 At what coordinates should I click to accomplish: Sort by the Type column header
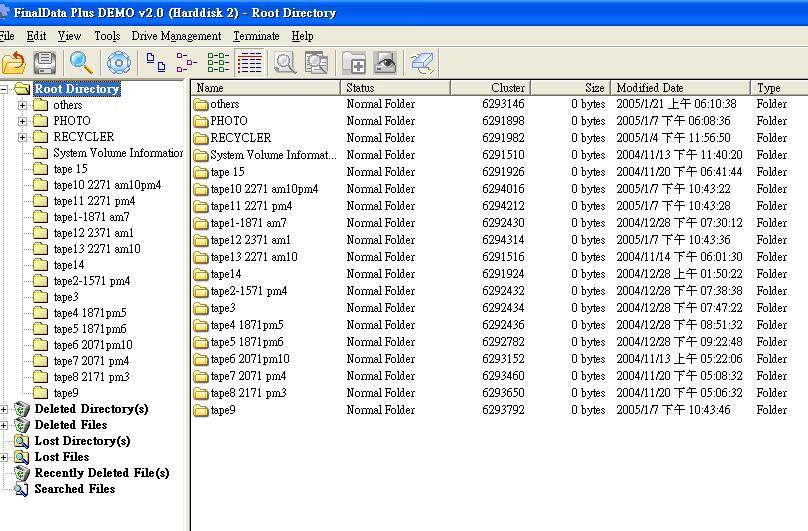[x=779, y=88]
